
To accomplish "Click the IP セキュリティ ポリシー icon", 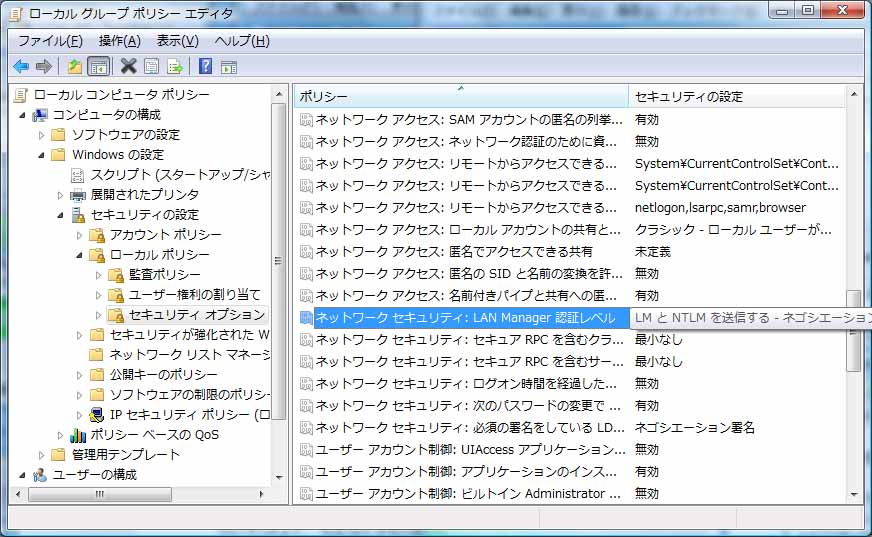I will [97, 415].
